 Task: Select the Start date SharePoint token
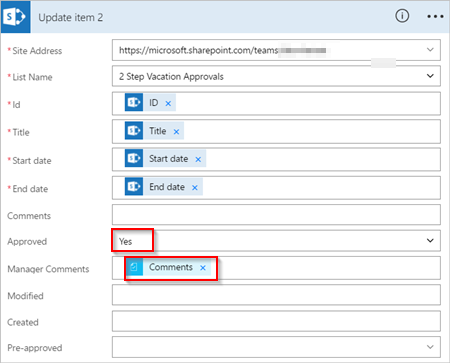165,159
